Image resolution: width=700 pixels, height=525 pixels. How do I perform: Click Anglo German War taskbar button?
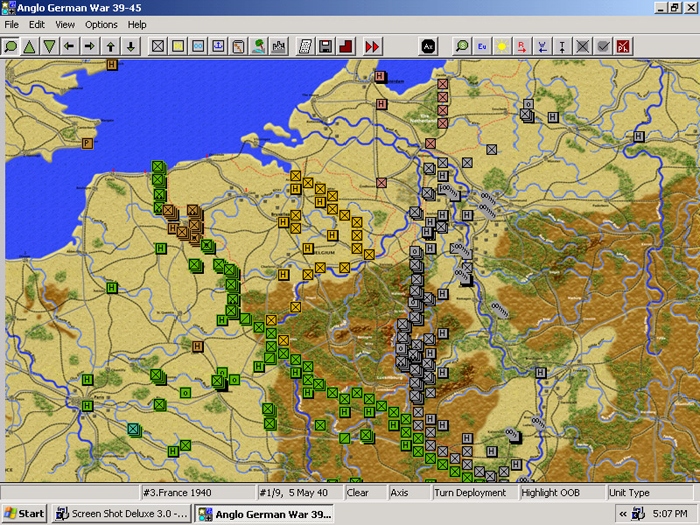coord(265,514)
